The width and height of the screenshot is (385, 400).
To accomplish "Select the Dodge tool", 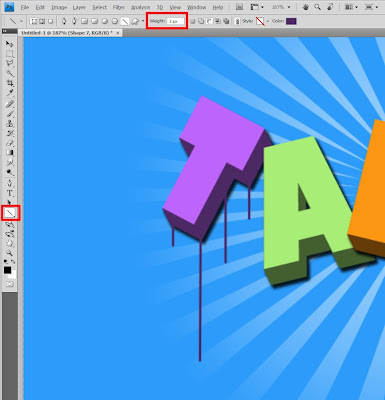I will point(10,172).
